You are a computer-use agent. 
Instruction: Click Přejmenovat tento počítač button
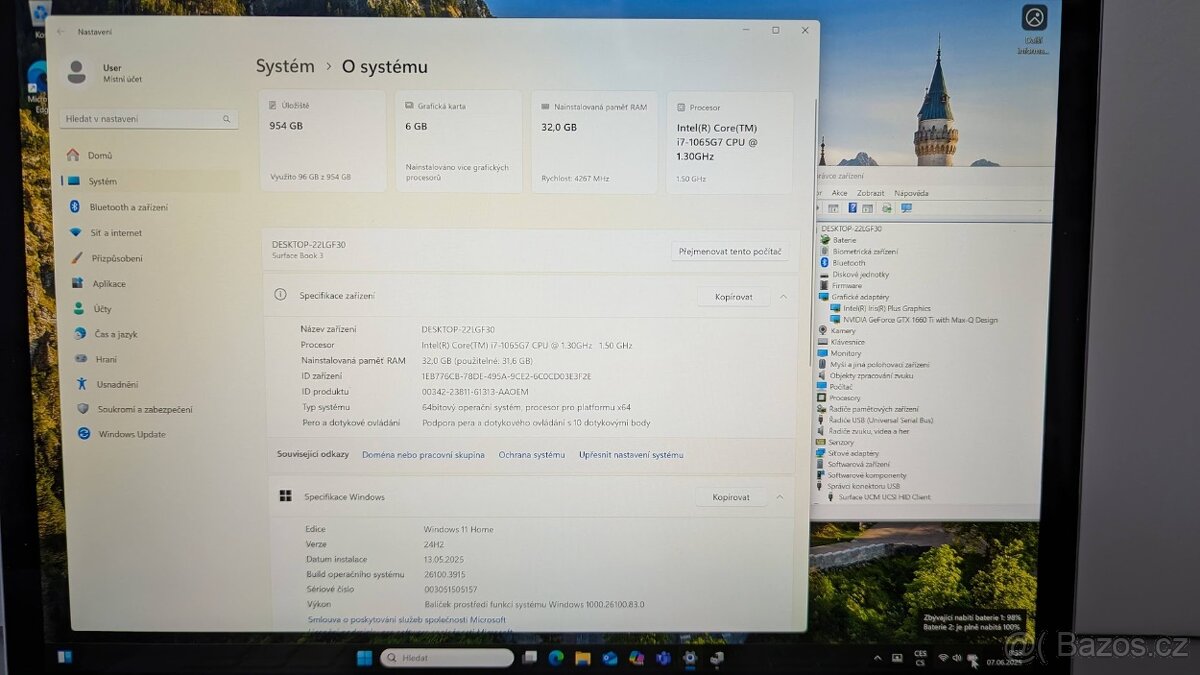click(729, 251)
